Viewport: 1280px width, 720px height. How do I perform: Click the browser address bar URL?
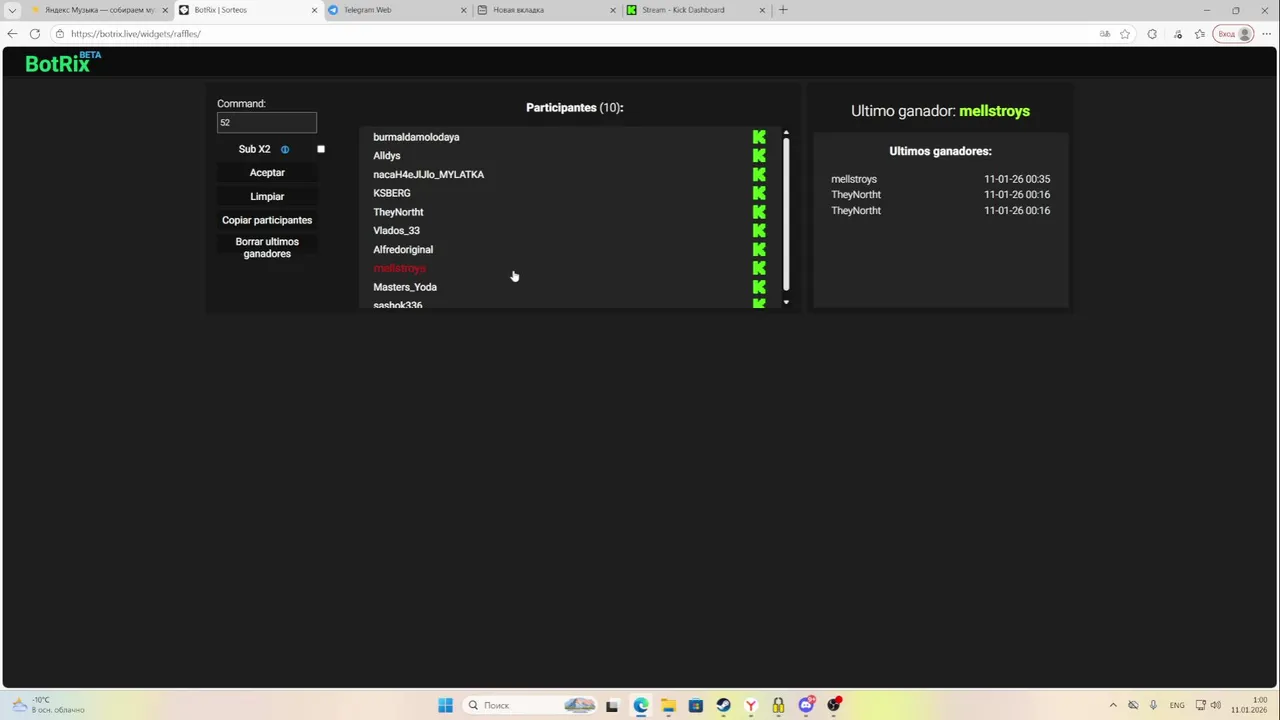tap(136, 34)
